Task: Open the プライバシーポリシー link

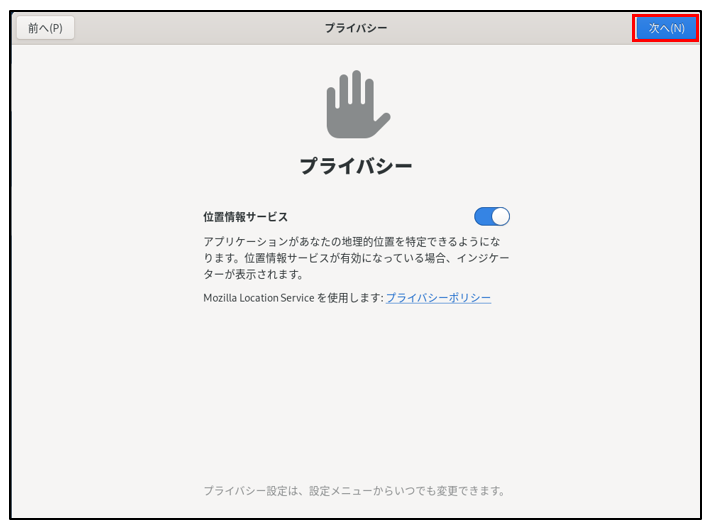Action: 438,298
